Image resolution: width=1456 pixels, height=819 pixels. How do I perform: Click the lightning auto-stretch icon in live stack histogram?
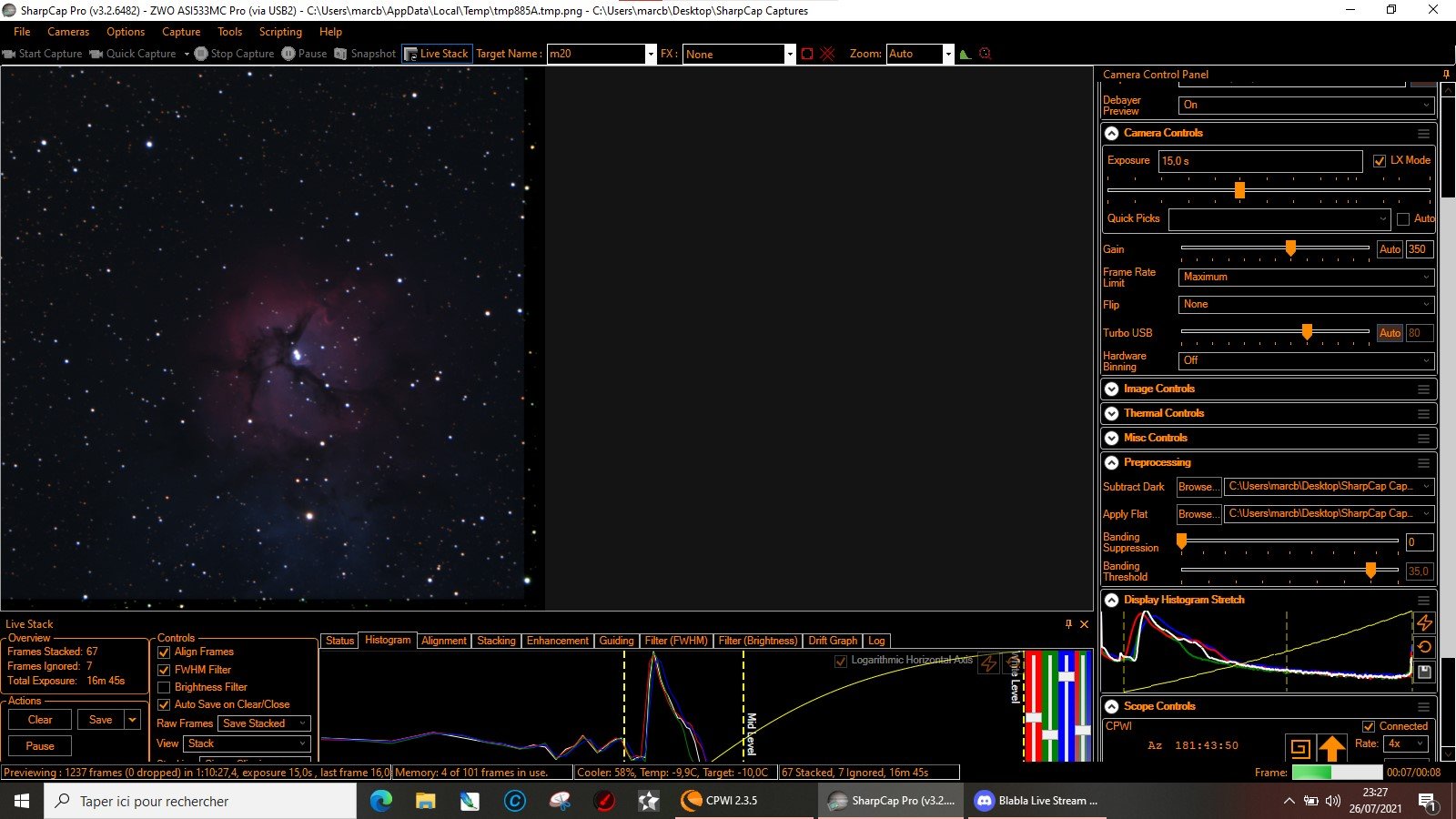(x=988, y=663)
